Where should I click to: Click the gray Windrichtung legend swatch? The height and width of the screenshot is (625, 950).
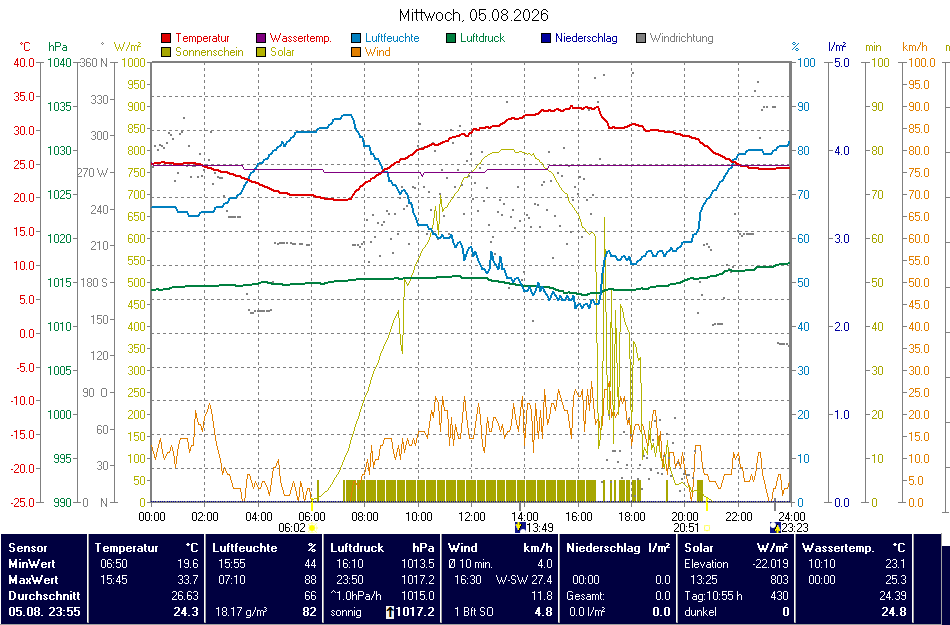click(x=641, y=38)
